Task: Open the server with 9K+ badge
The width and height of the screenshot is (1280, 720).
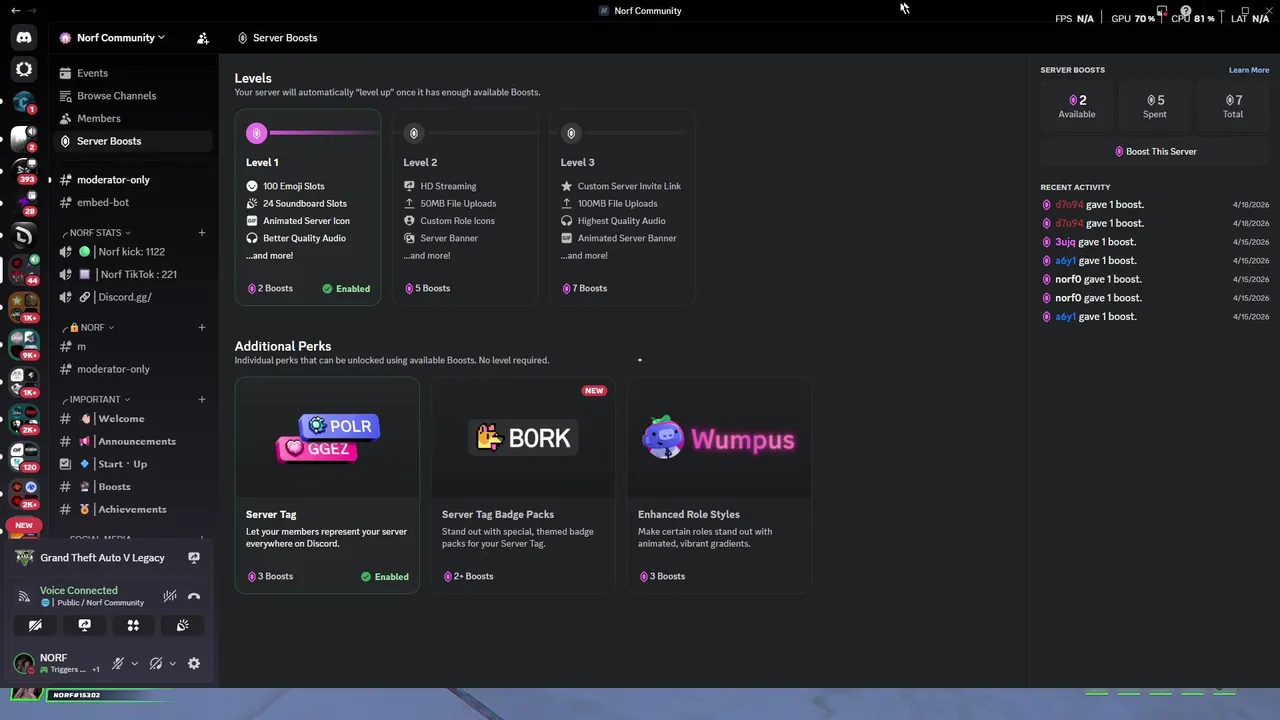Action: (24, 343)
